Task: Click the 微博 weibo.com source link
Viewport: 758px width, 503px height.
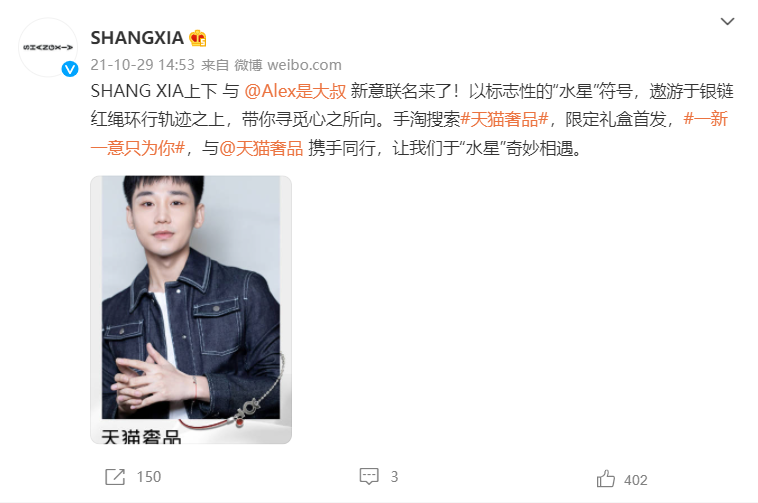Action: point(288,65)
